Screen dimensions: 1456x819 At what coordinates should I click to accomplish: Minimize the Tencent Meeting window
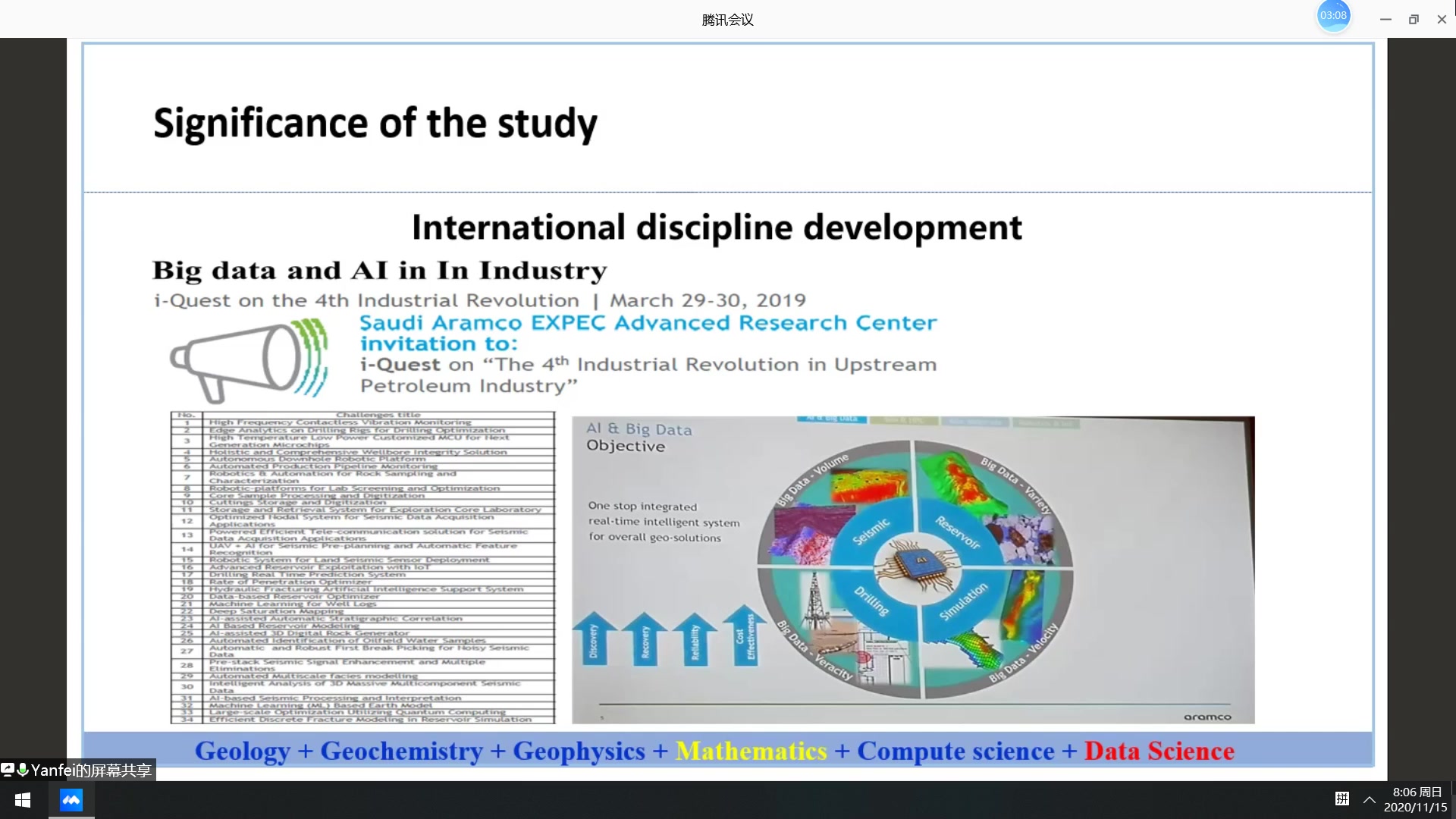(x=1385, y=20)
